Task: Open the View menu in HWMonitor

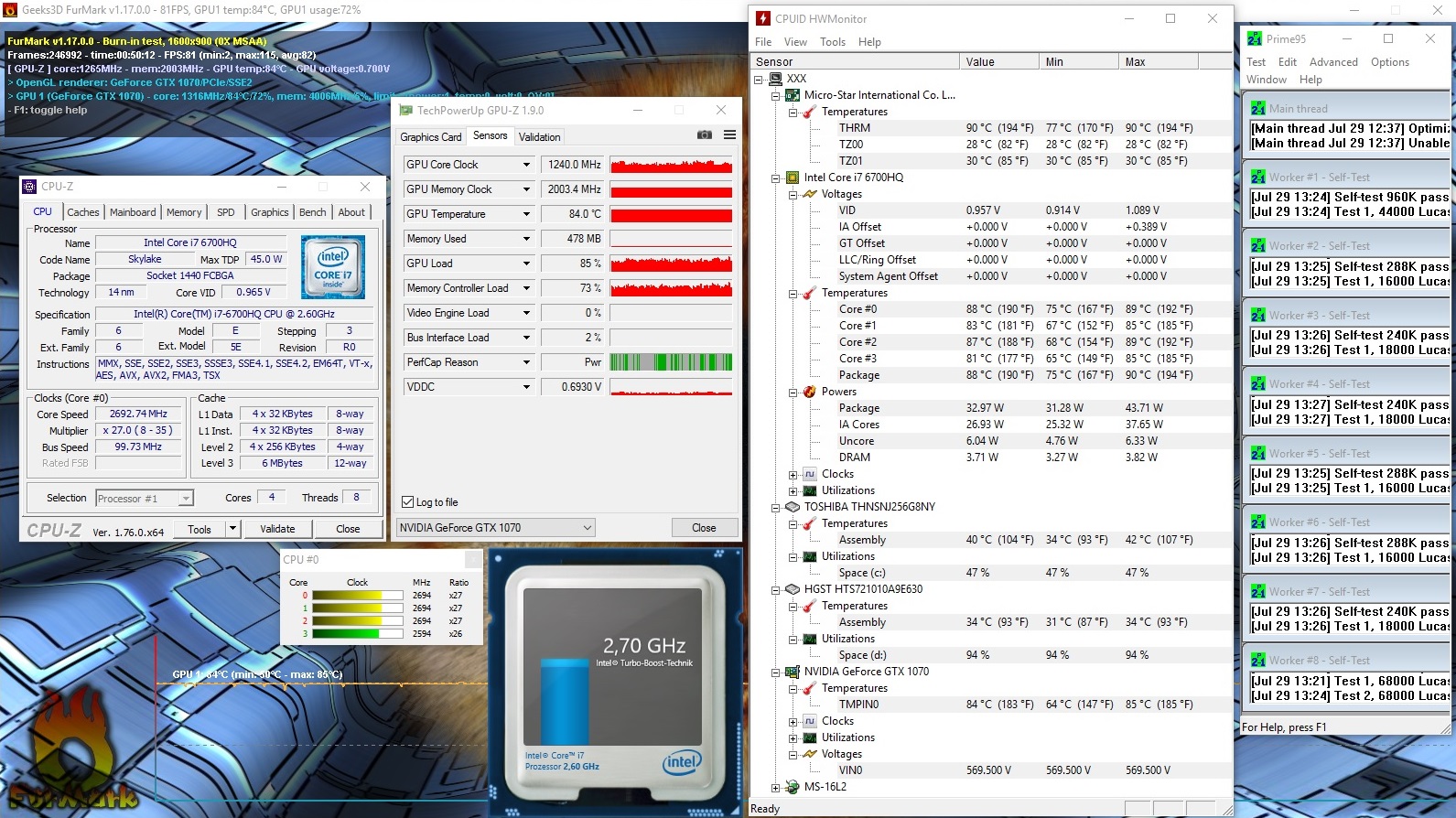Action: [x=795, y=42]
